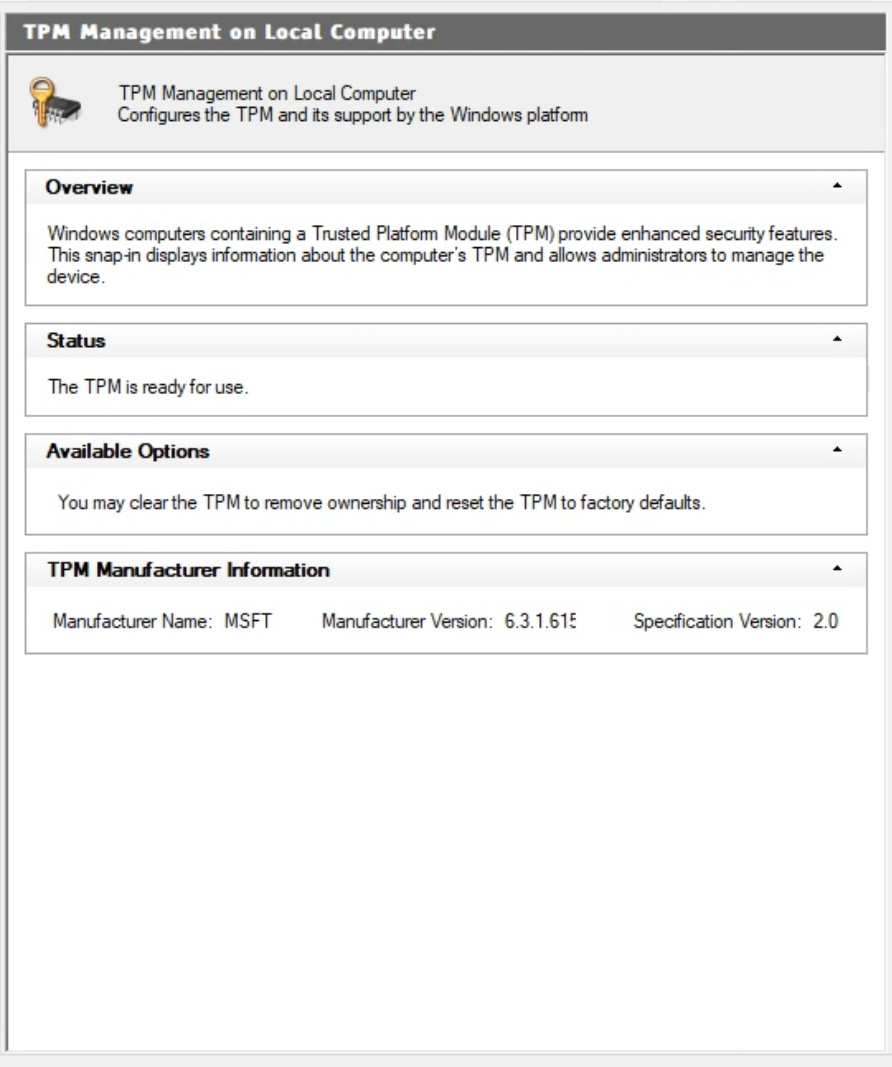Image resolution: width=892 pixels, height=1067 pixels.
Task: Click 'Configures the TPM and its support' description
Action: tap(352, 115)
